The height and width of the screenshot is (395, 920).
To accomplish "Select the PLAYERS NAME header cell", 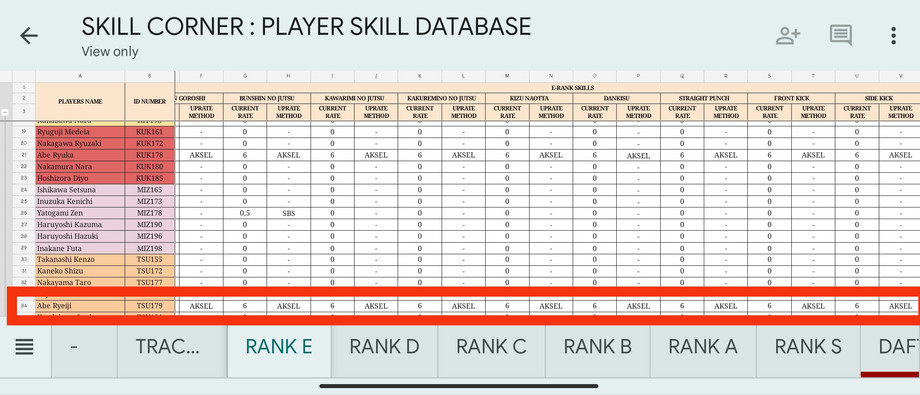I will point(80,102).
